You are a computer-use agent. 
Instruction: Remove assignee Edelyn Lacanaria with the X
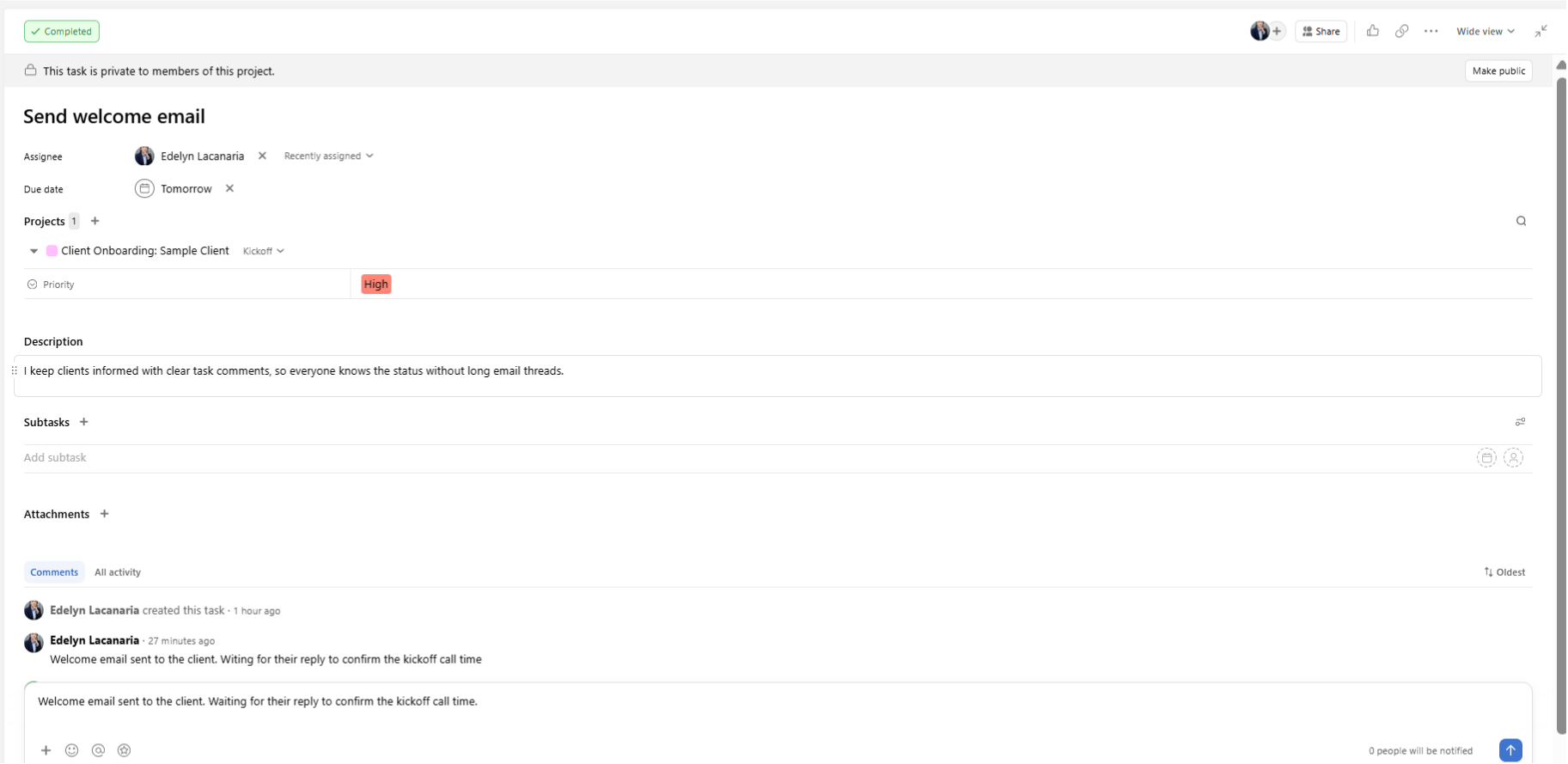[262, 156]
